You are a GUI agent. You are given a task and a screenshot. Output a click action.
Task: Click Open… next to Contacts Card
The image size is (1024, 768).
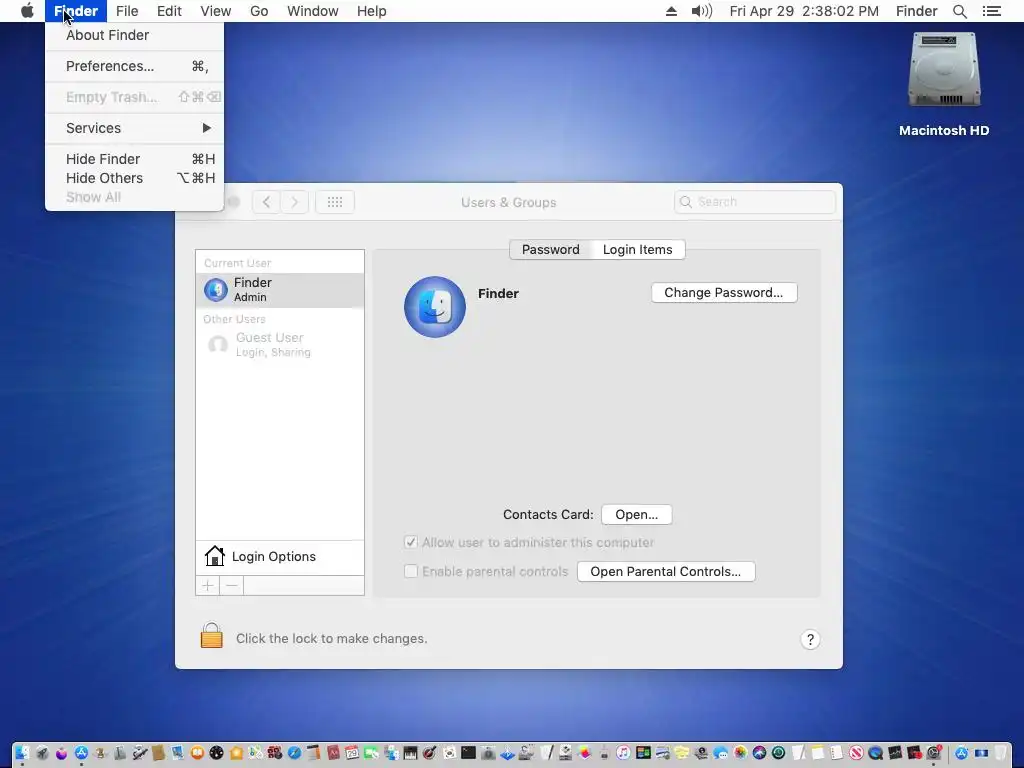point(637,515)
